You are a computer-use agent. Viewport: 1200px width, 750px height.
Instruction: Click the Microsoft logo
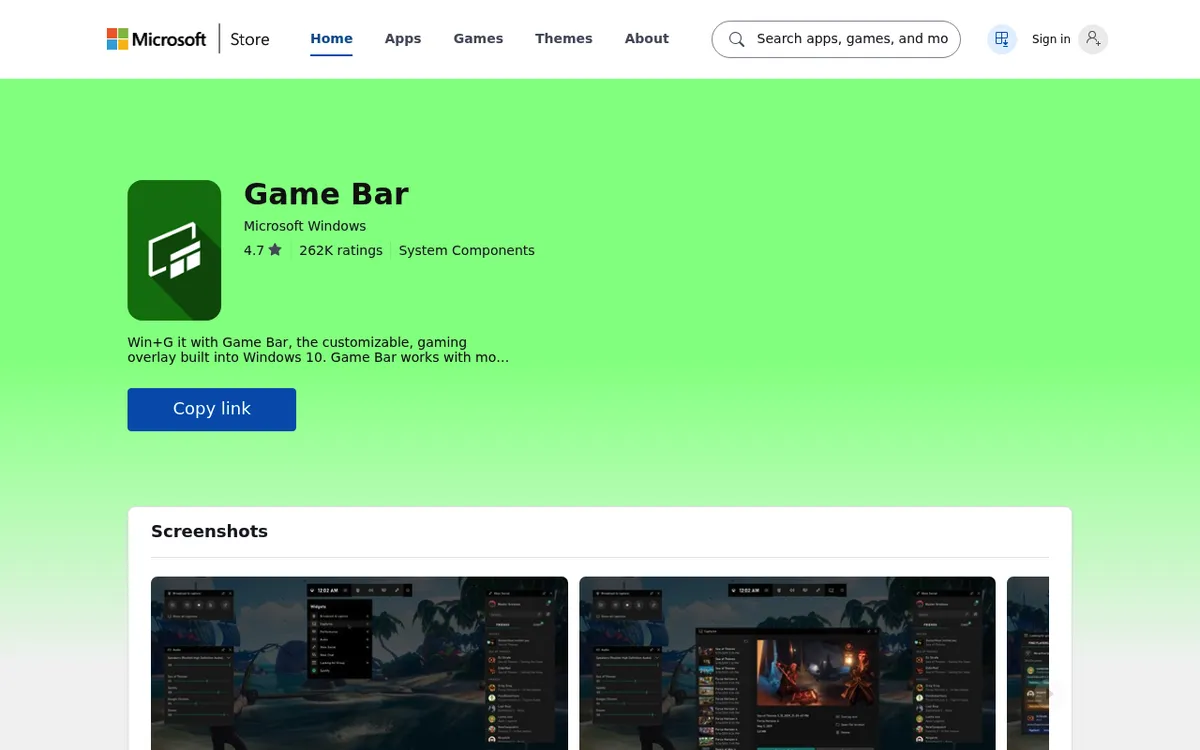(157, 39)
